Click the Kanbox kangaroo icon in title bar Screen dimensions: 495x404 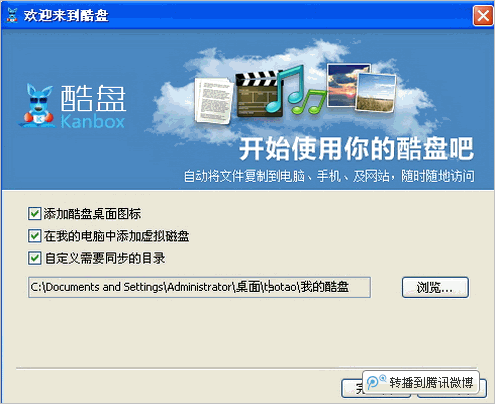[12, 15]
